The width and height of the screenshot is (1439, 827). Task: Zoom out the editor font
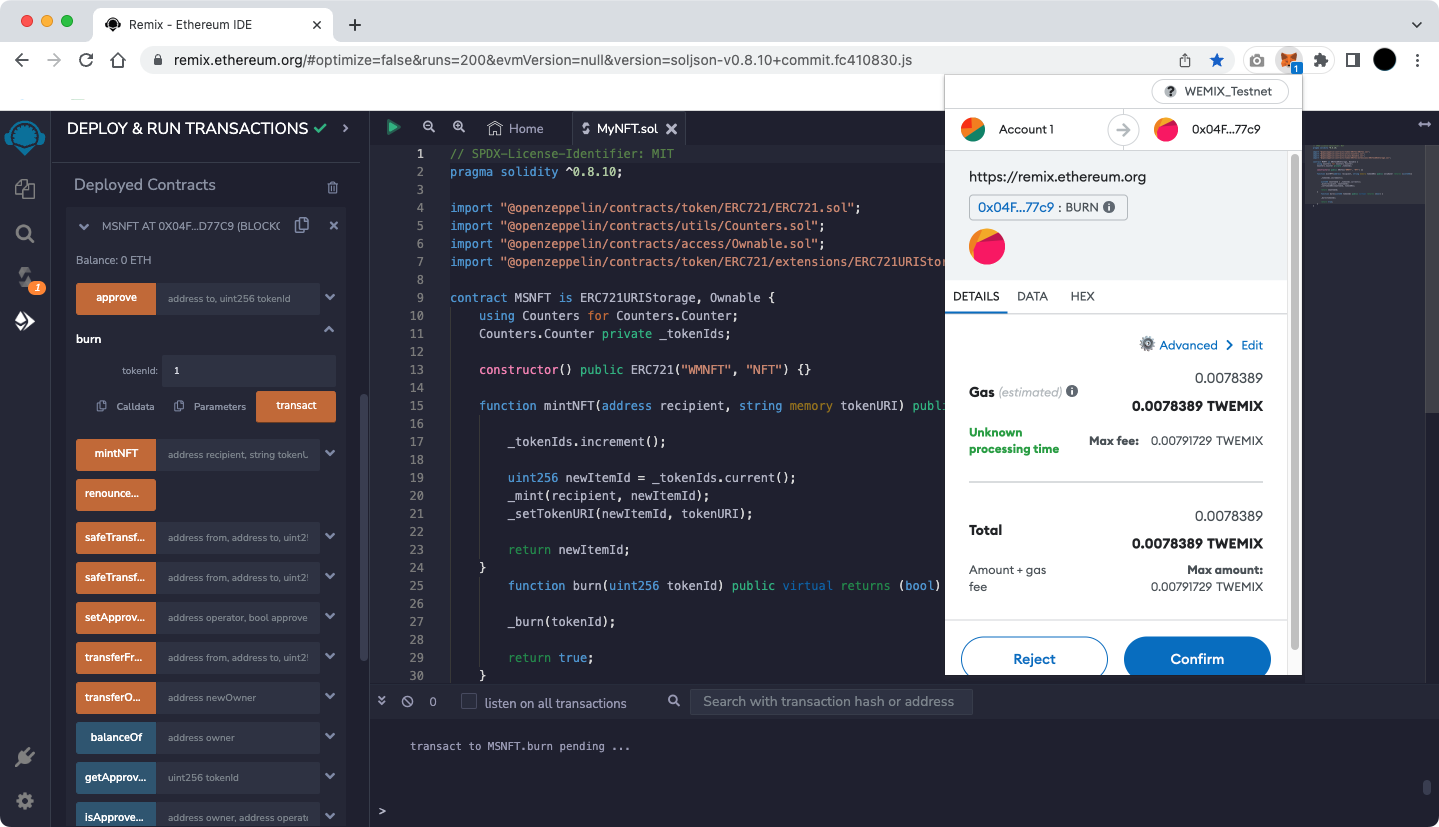click(x=429, y=127)
